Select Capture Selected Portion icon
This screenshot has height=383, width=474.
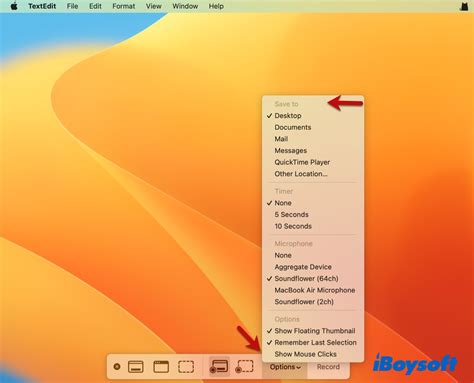(x=186, y=367)
